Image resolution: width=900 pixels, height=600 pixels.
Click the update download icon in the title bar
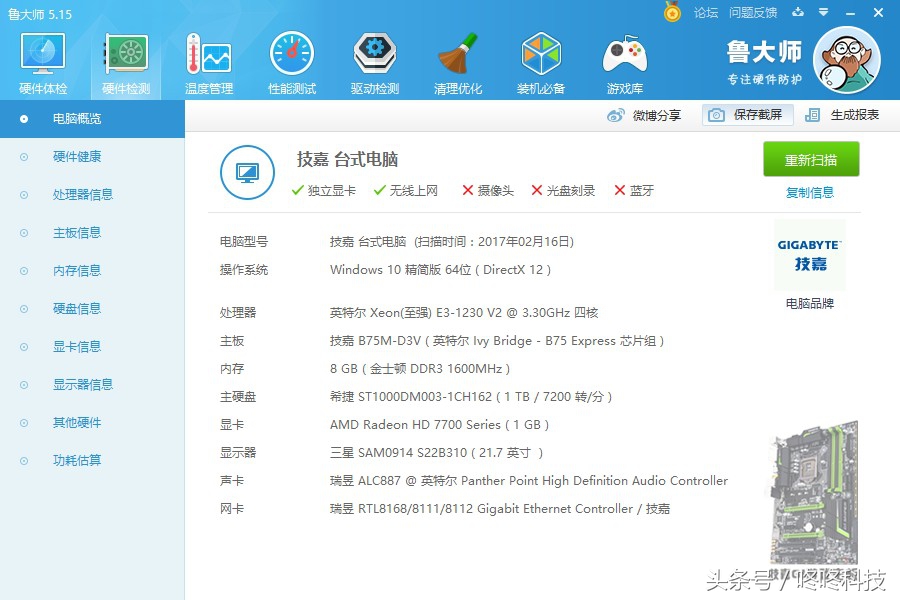pyautogui.click(x=795, y=13)
